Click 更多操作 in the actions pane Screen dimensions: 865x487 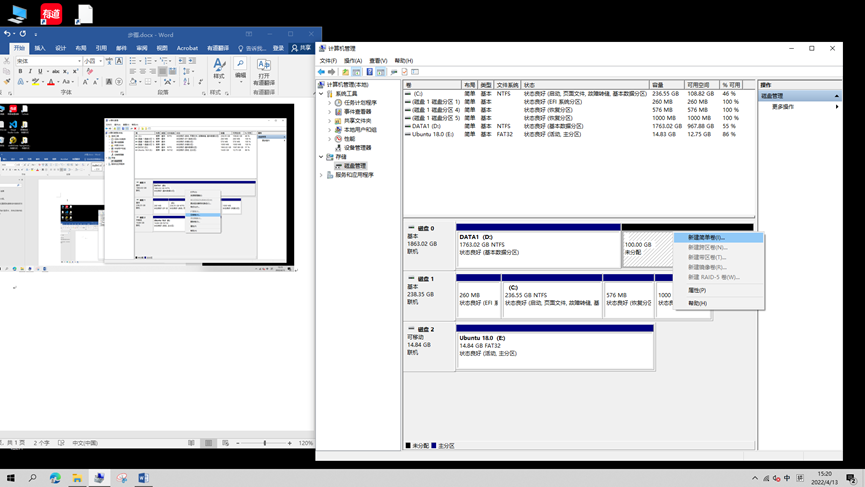coord(783,106)
